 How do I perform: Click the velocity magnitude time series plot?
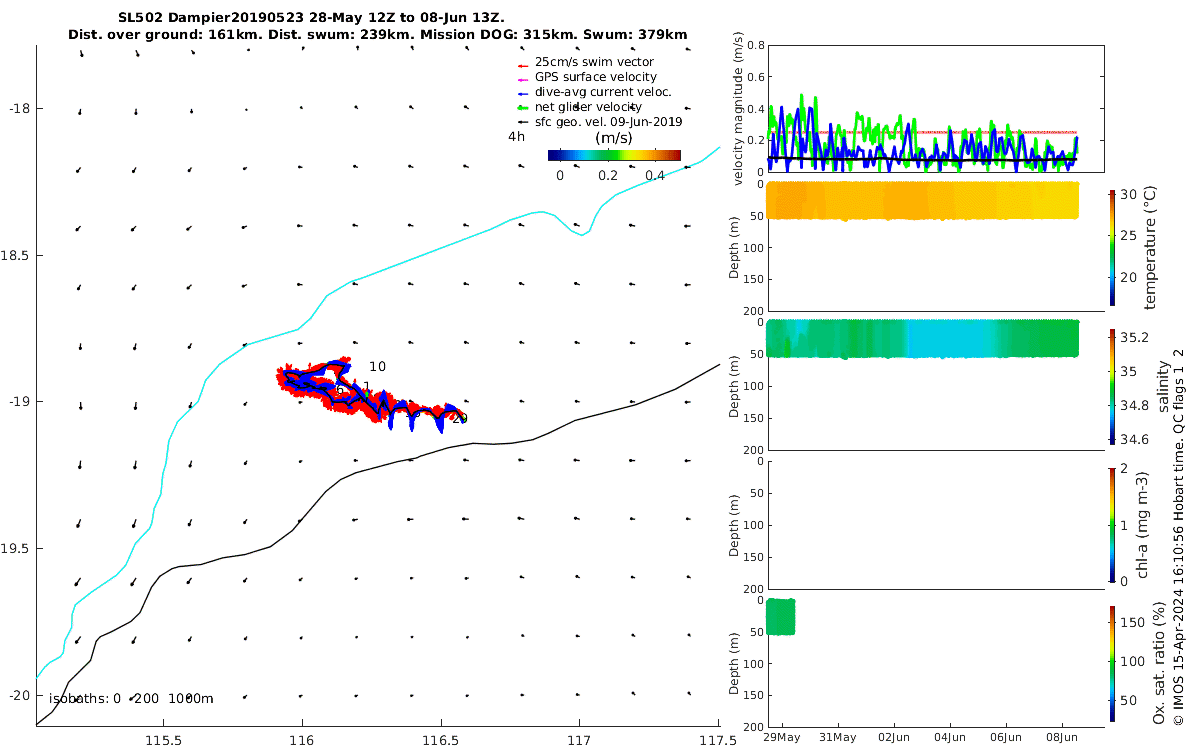click(936, 108)
